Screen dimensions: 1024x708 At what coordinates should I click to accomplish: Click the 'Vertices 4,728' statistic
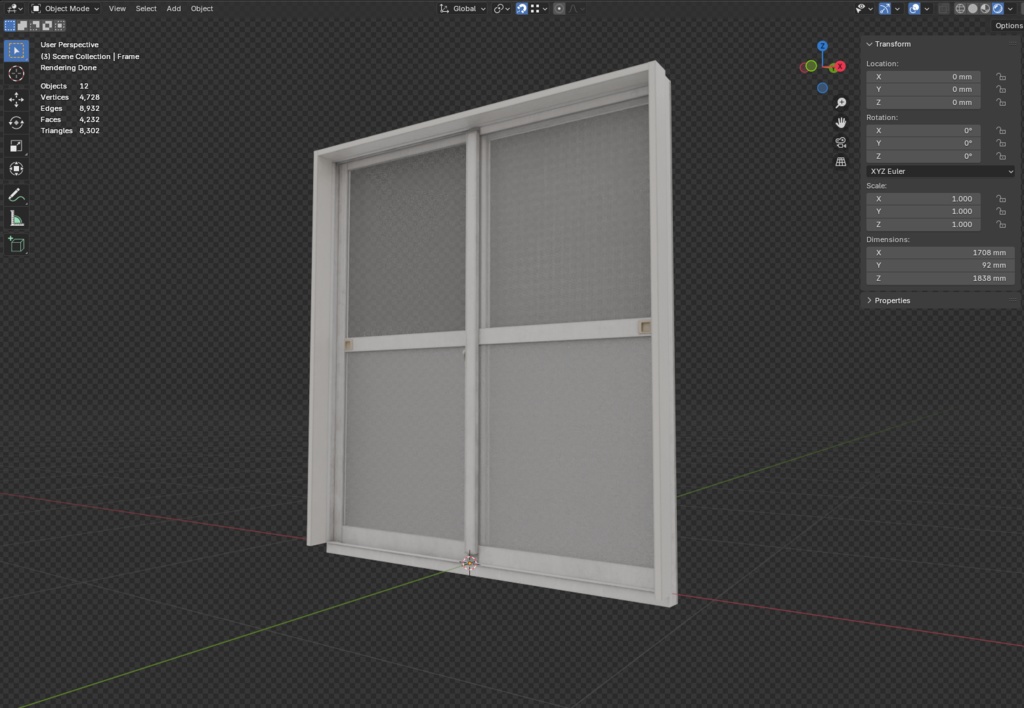click(x=70, y=97)
